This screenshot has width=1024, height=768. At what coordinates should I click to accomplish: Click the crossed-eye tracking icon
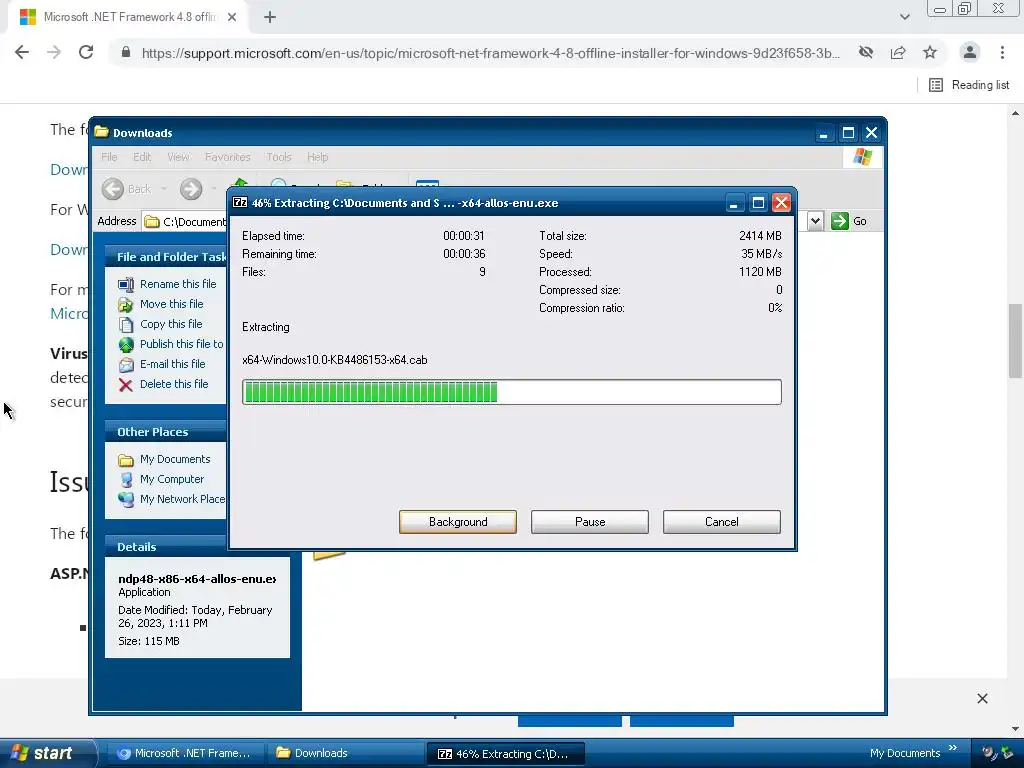[866, 52]
